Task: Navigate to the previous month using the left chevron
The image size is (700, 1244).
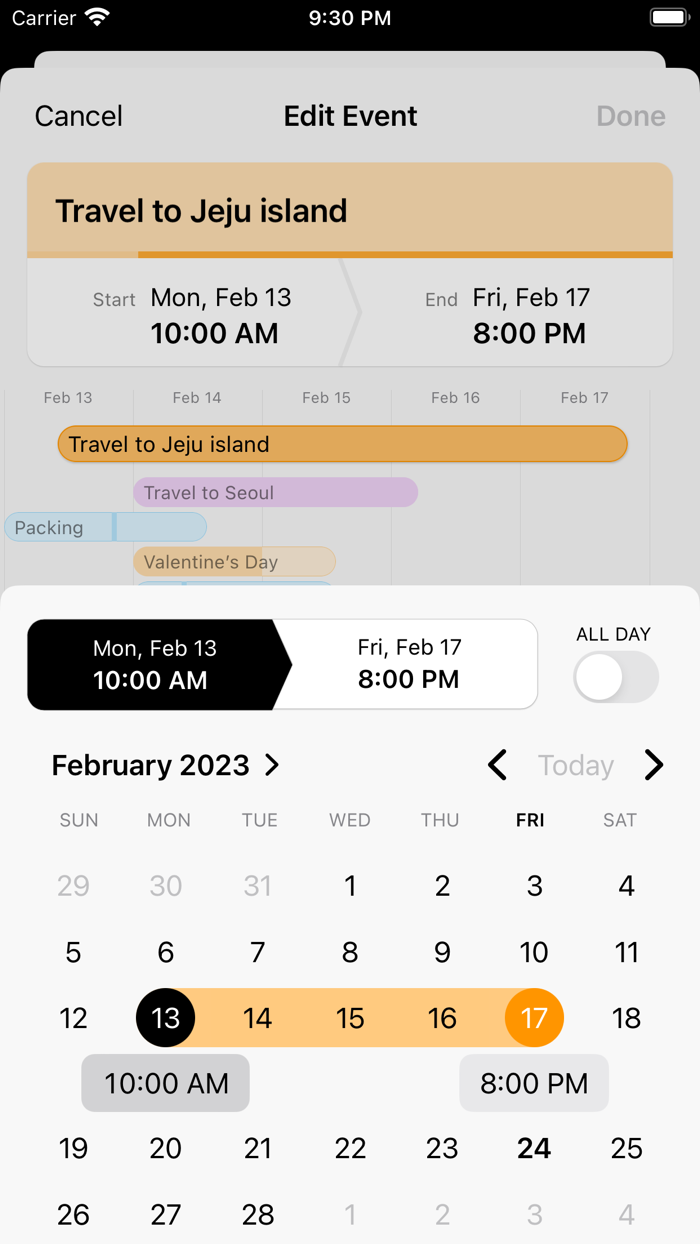Action: pyautogui.click(x=497, y=765)
